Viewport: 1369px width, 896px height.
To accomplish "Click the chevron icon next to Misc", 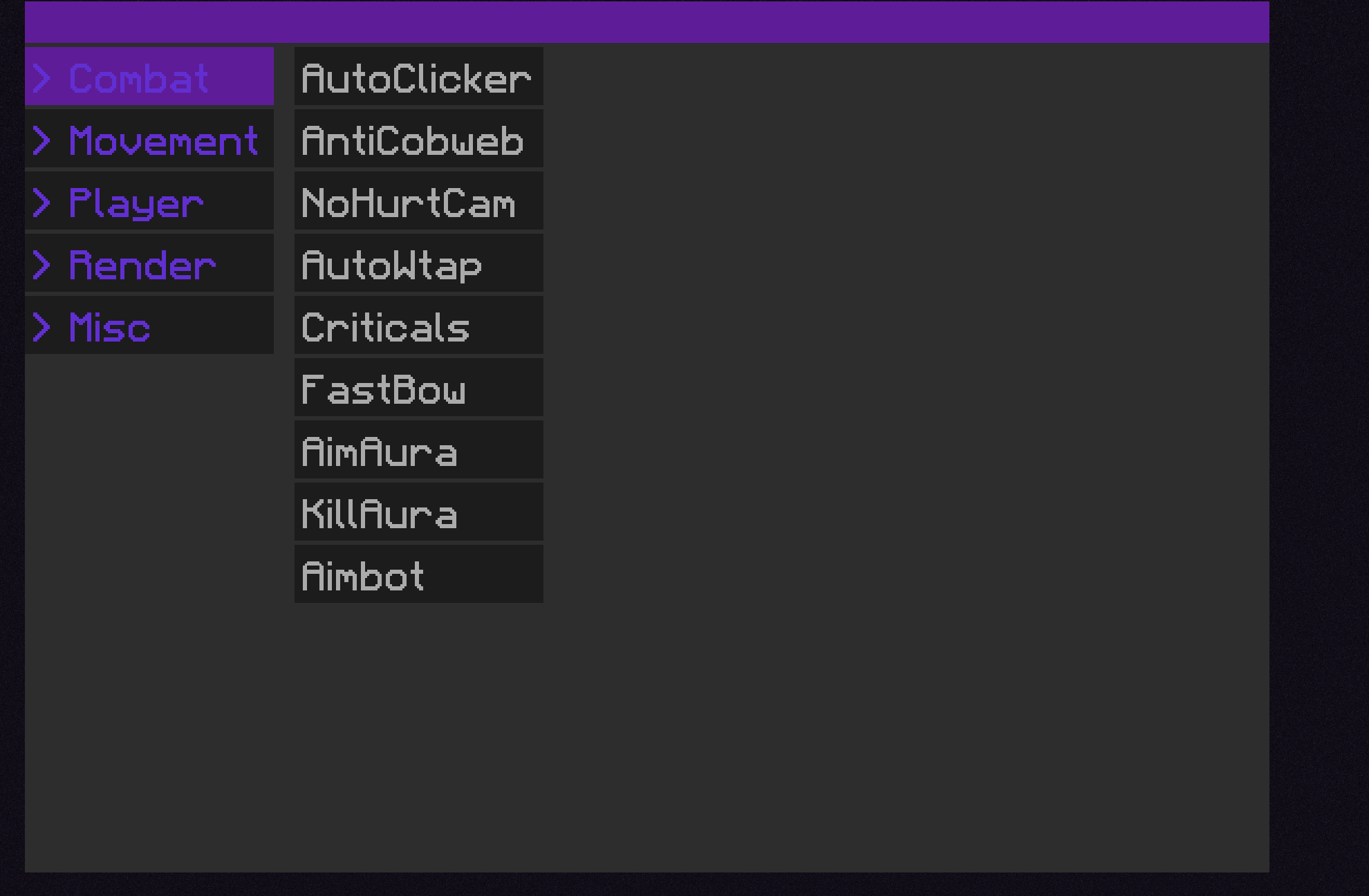I will (41, 327).
